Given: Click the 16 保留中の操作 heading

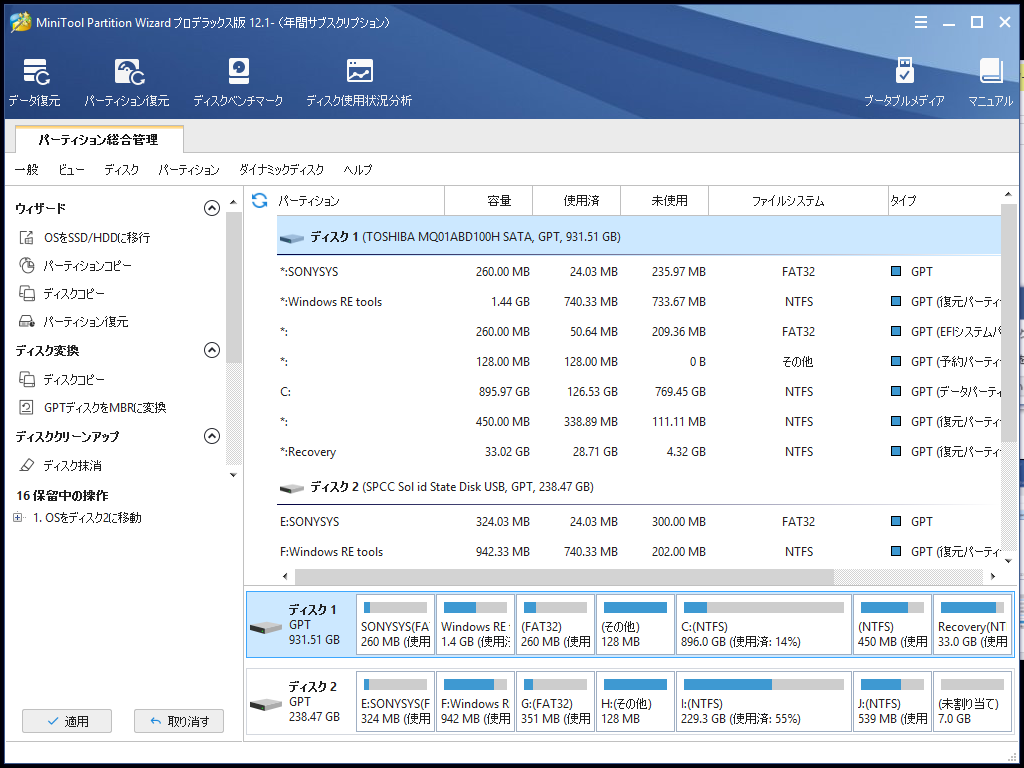Looking at the screenshot, I should pyautogui.click(x=62, y=496).
